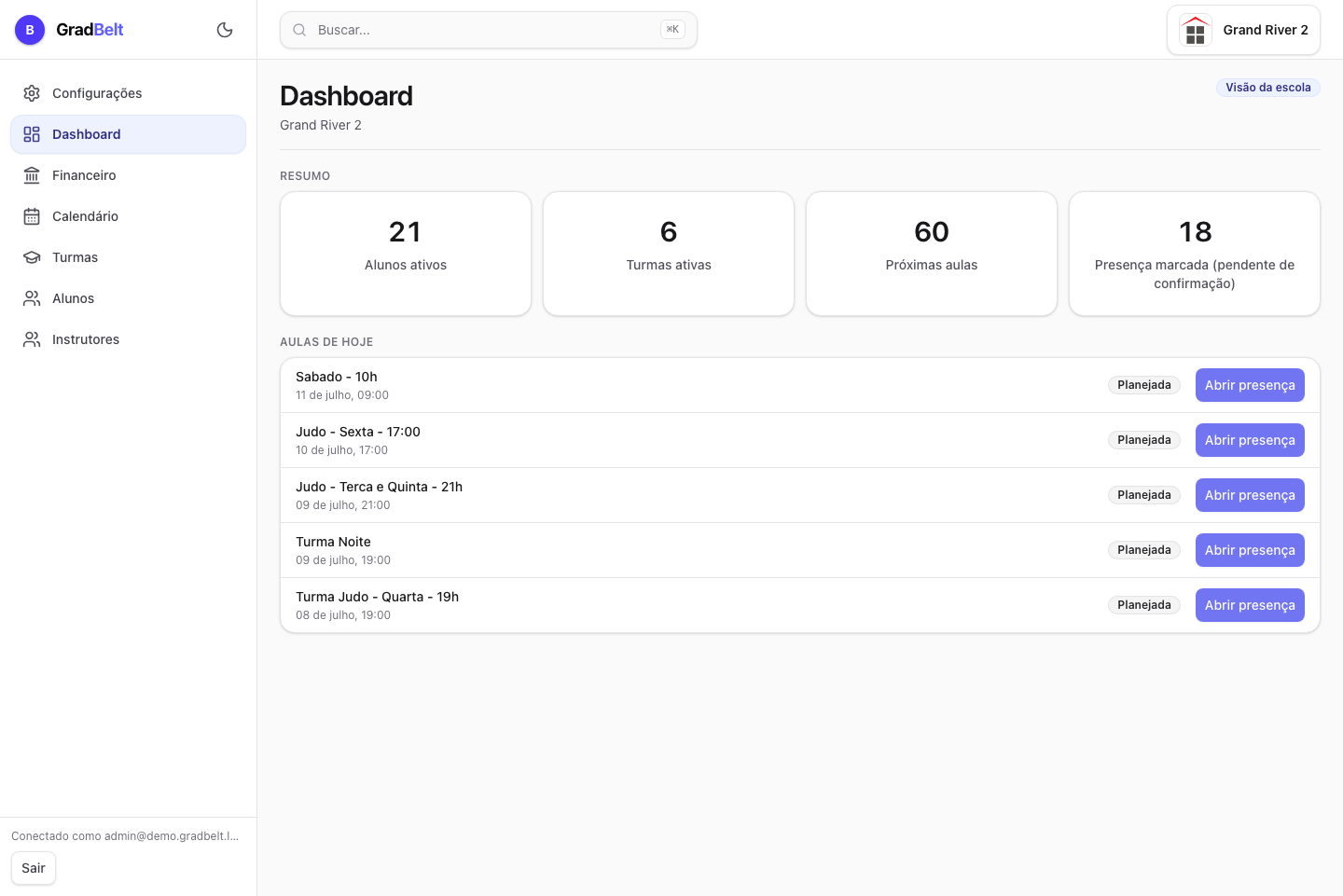Select Dashboard in the sidebar
Viewport: 1343px width, 896px height.
tap(128, 134)
